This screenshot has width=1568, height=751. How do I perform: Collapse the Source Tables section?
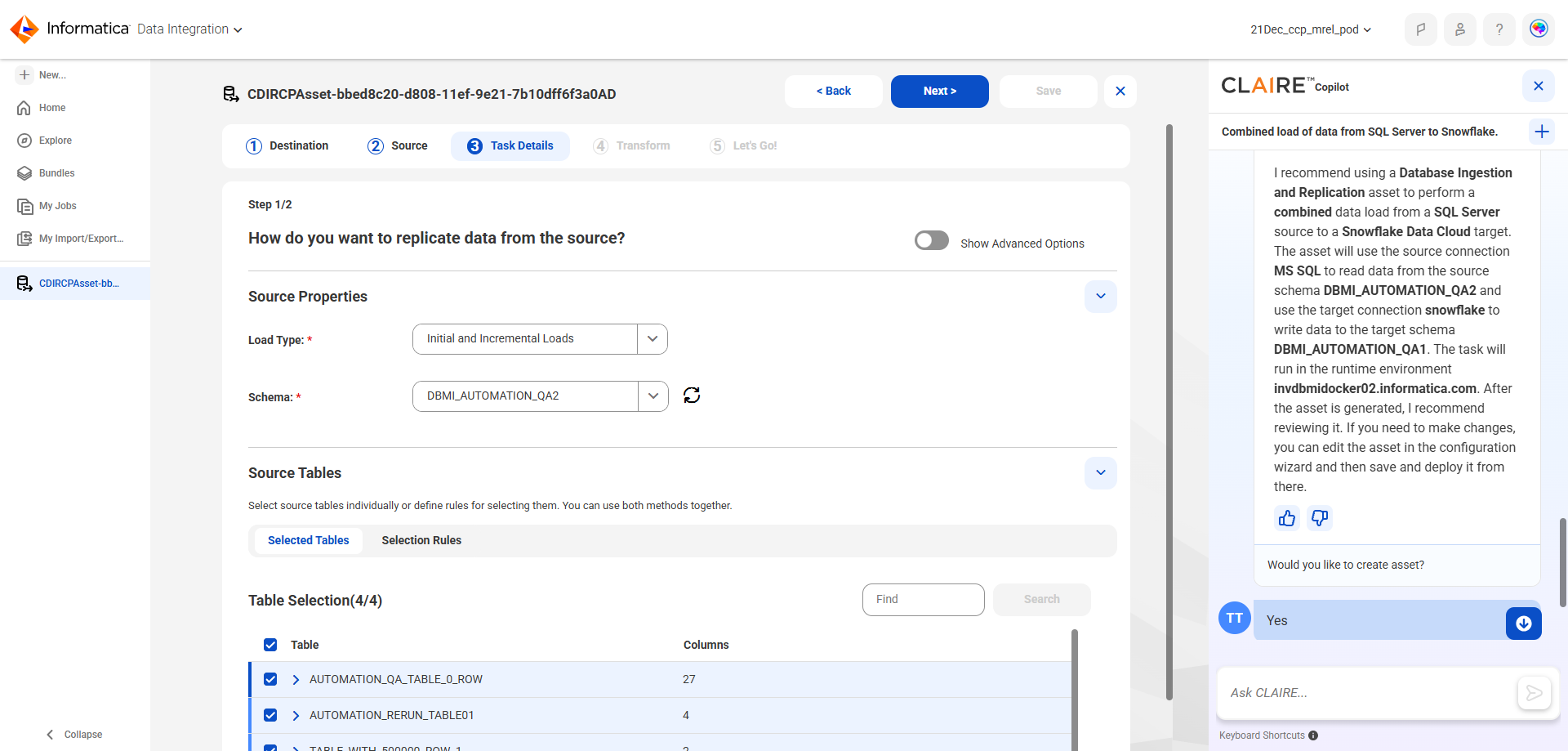pyautogui.click(x=1101, y=473)
